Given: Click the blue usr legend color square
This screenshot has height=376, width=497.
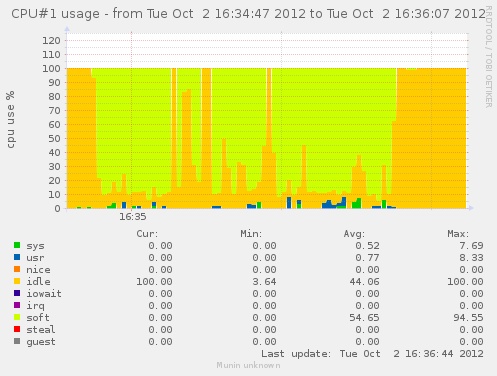Looking at the screenshot, I should [17, 257].
